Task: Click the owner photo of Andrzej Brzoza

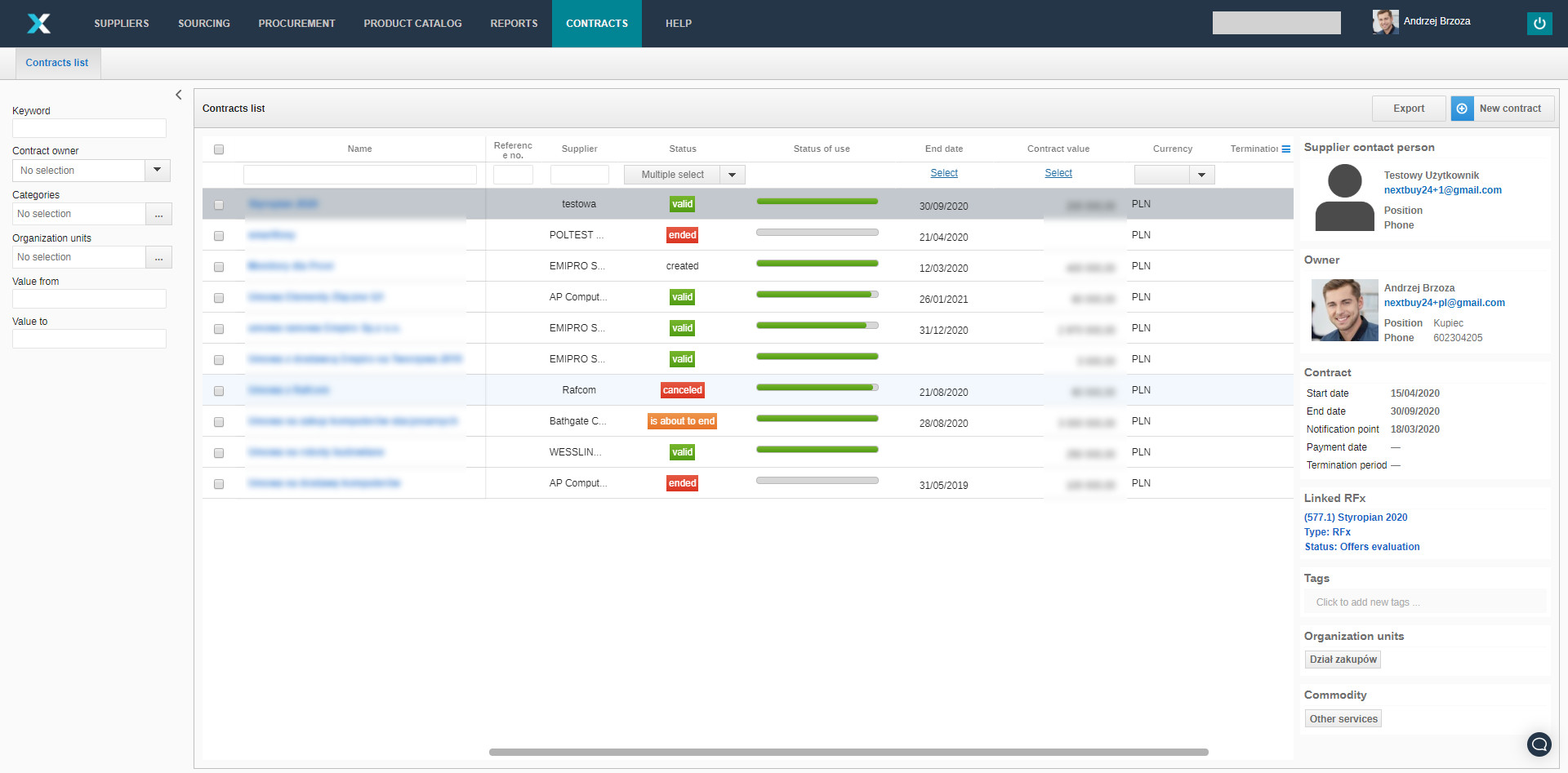Action: [1344, 310]
